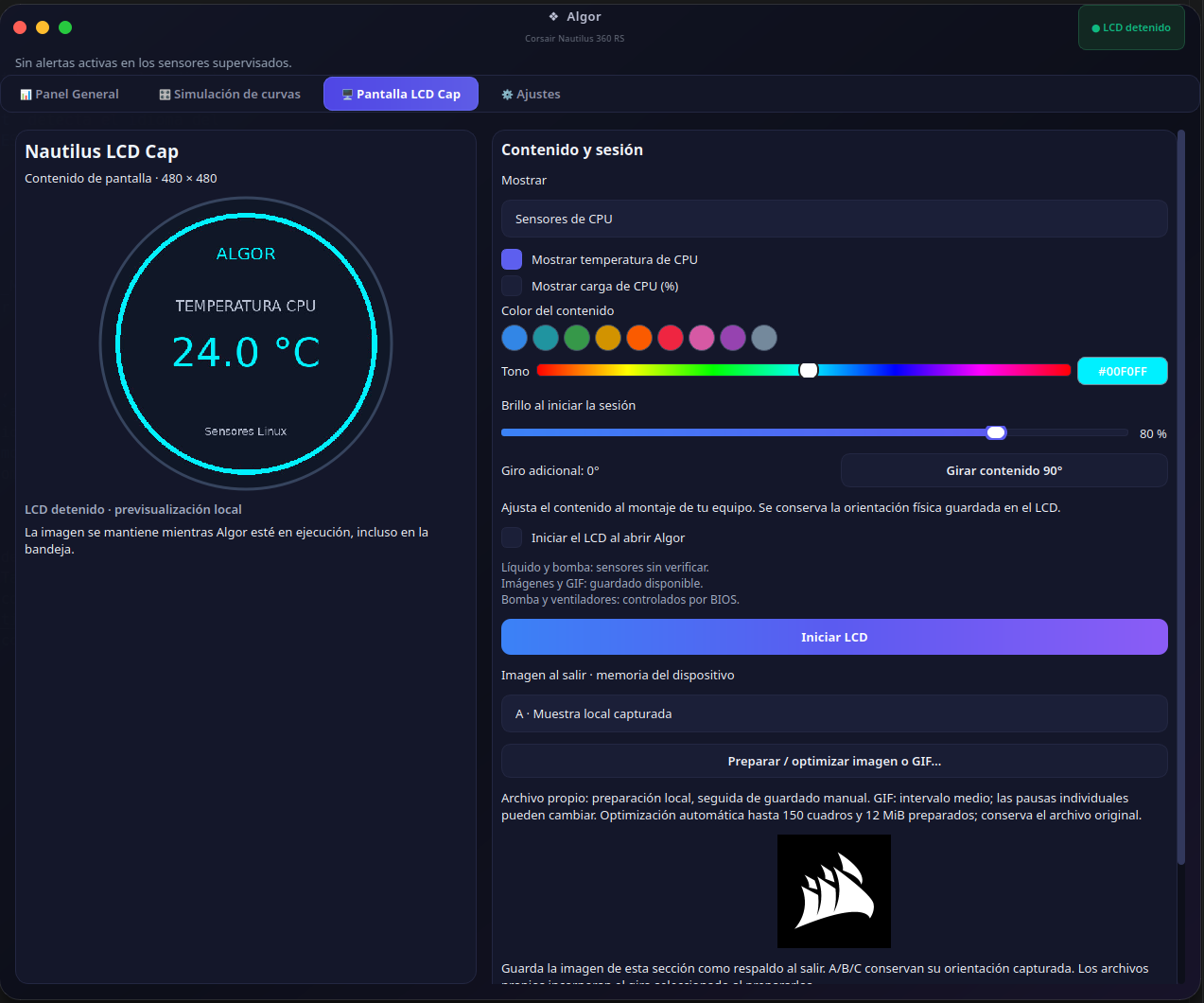Click the "Contenido y sesión" heading
The image size is (1204, 1003).
(572, 150)
